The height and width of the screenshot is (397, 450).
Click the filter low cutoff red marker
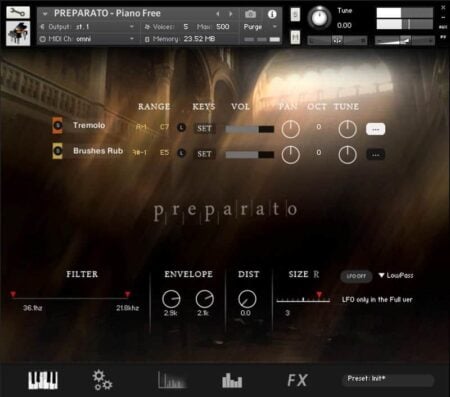(x=13, y=294)
